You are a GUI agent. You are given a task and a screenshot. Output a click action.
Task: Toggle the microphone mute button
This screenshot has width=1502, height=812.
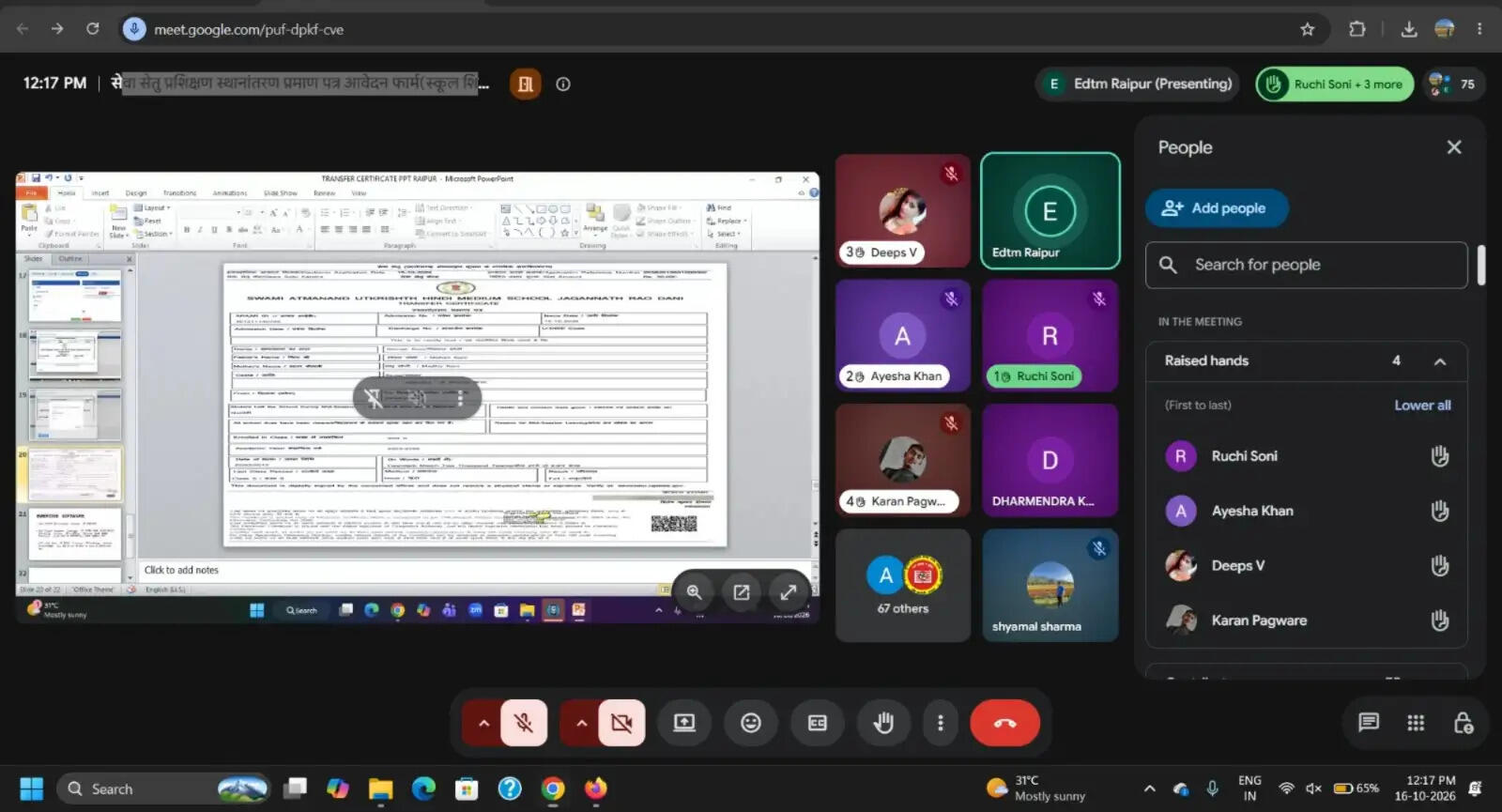click(524, 723)
